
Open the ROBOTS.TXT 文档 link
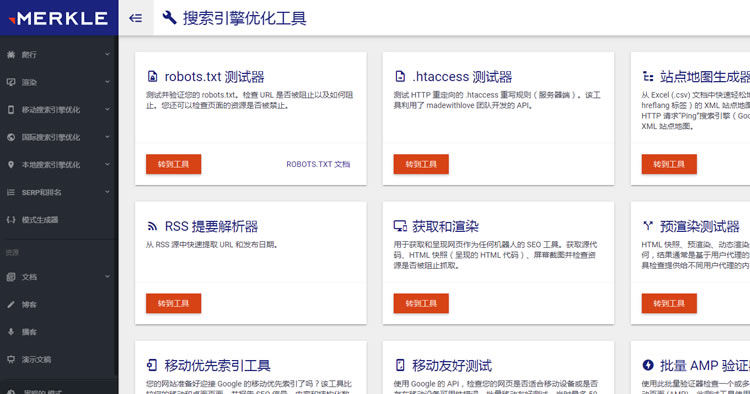click(318, 164)
